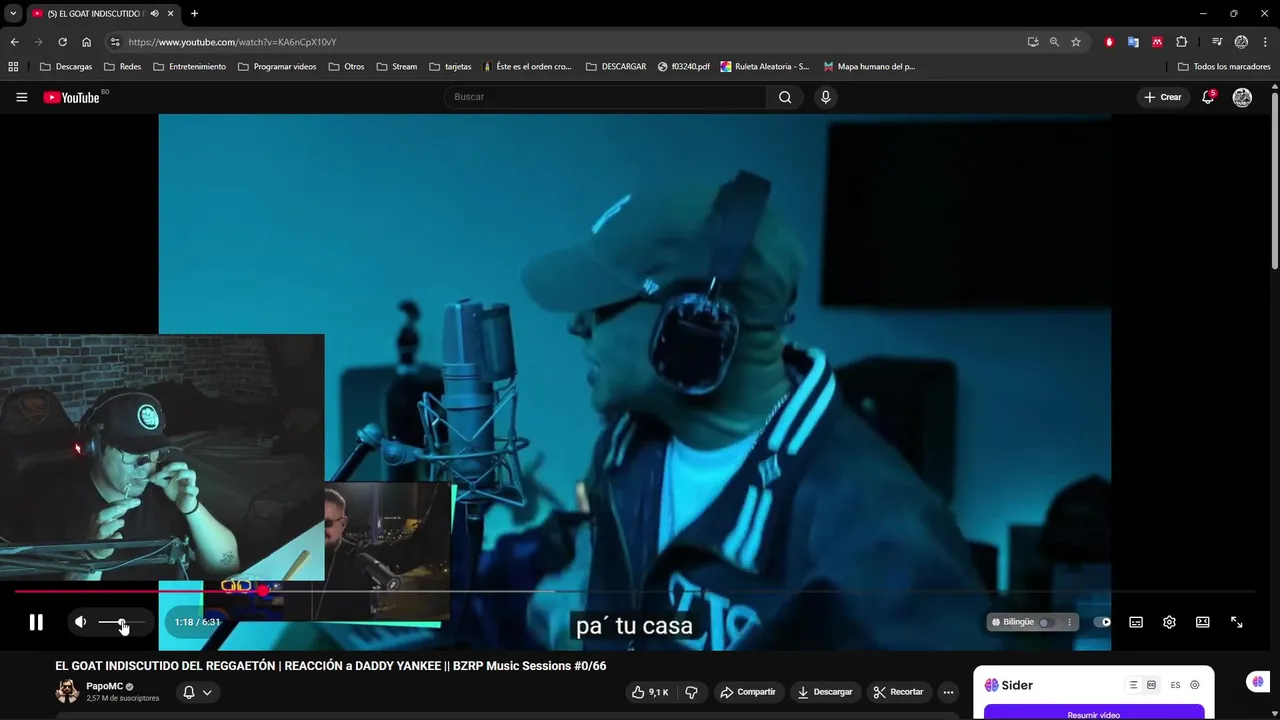Click the page vertical scrollbar
The height and width of the screenshot is (720, 1280).
click(1275, 180)
